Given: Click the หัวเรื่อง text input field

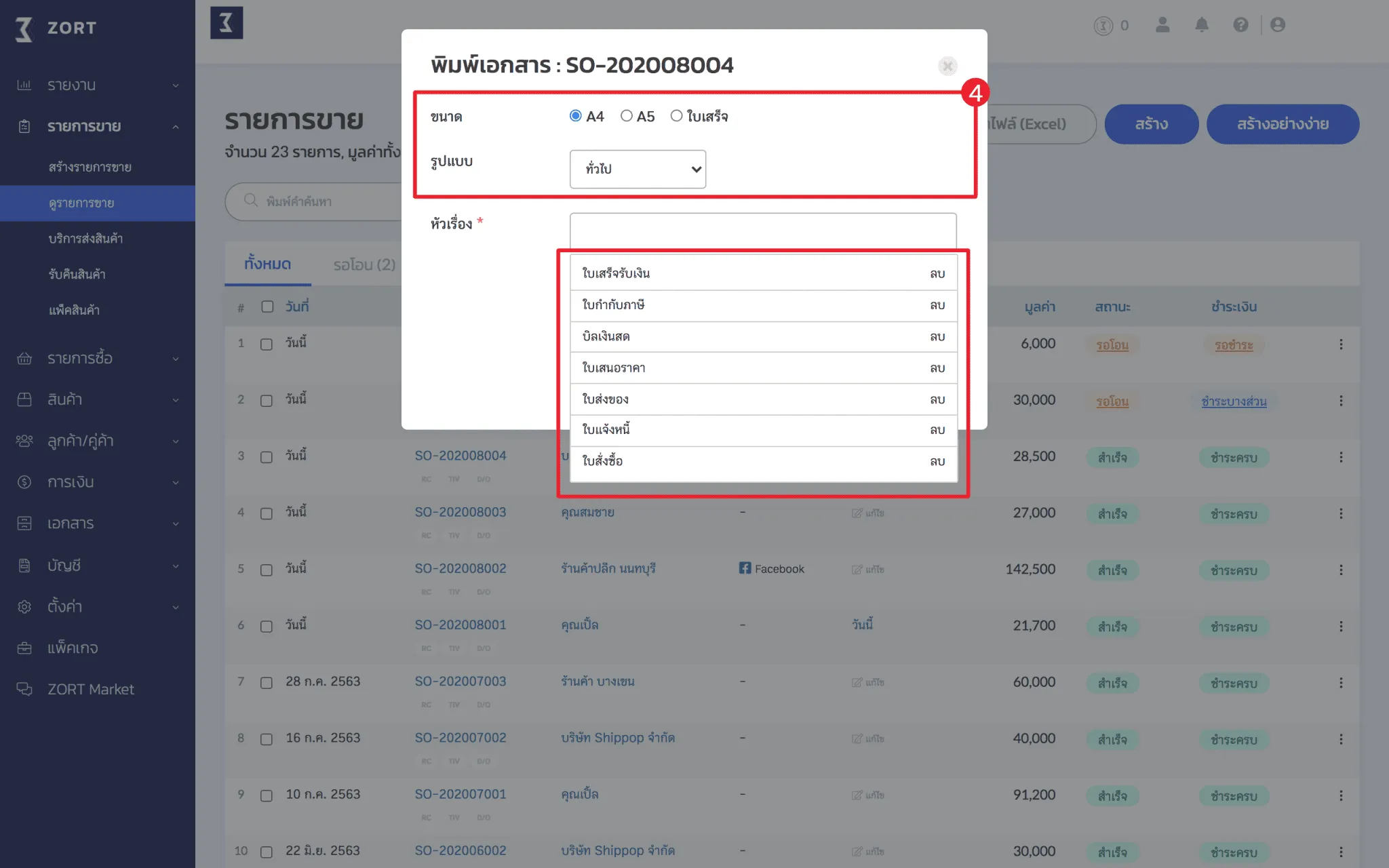Looking at the screenshot, I should [x=762, y=231].
